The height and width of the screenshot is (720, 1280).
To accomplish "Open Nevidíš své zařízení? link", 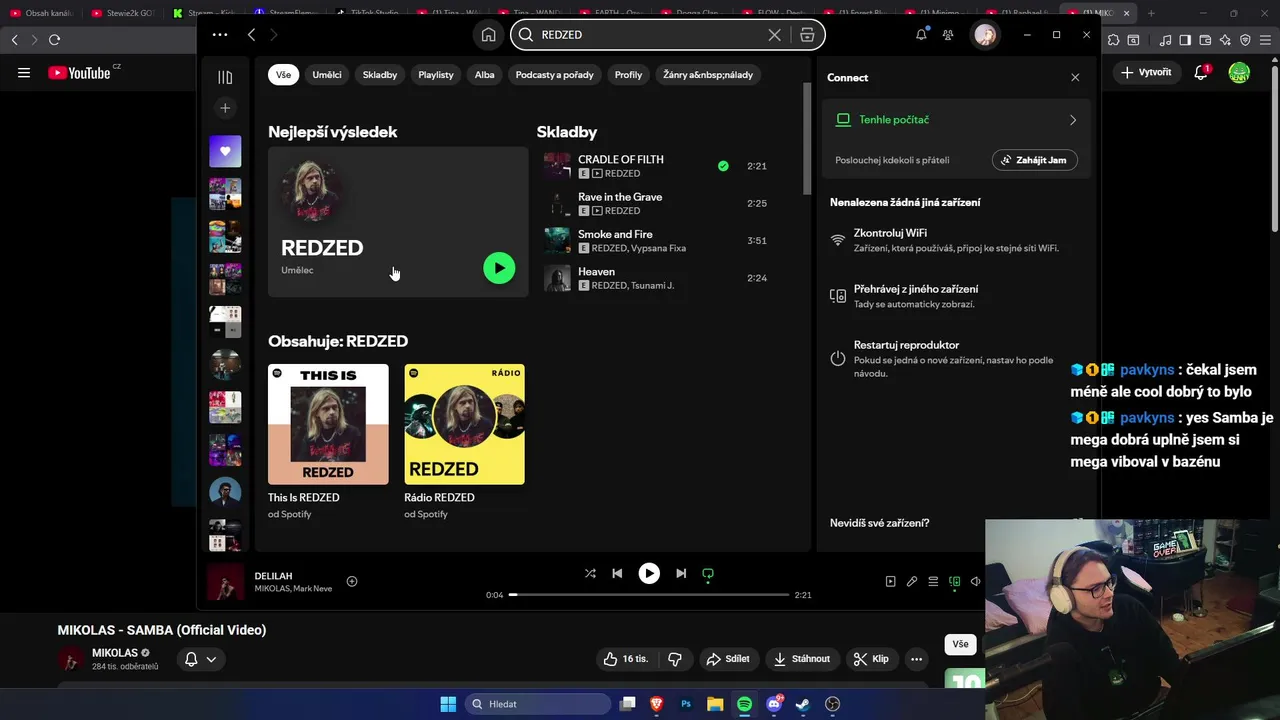I will pyautogui.click(x=879, y=523).
